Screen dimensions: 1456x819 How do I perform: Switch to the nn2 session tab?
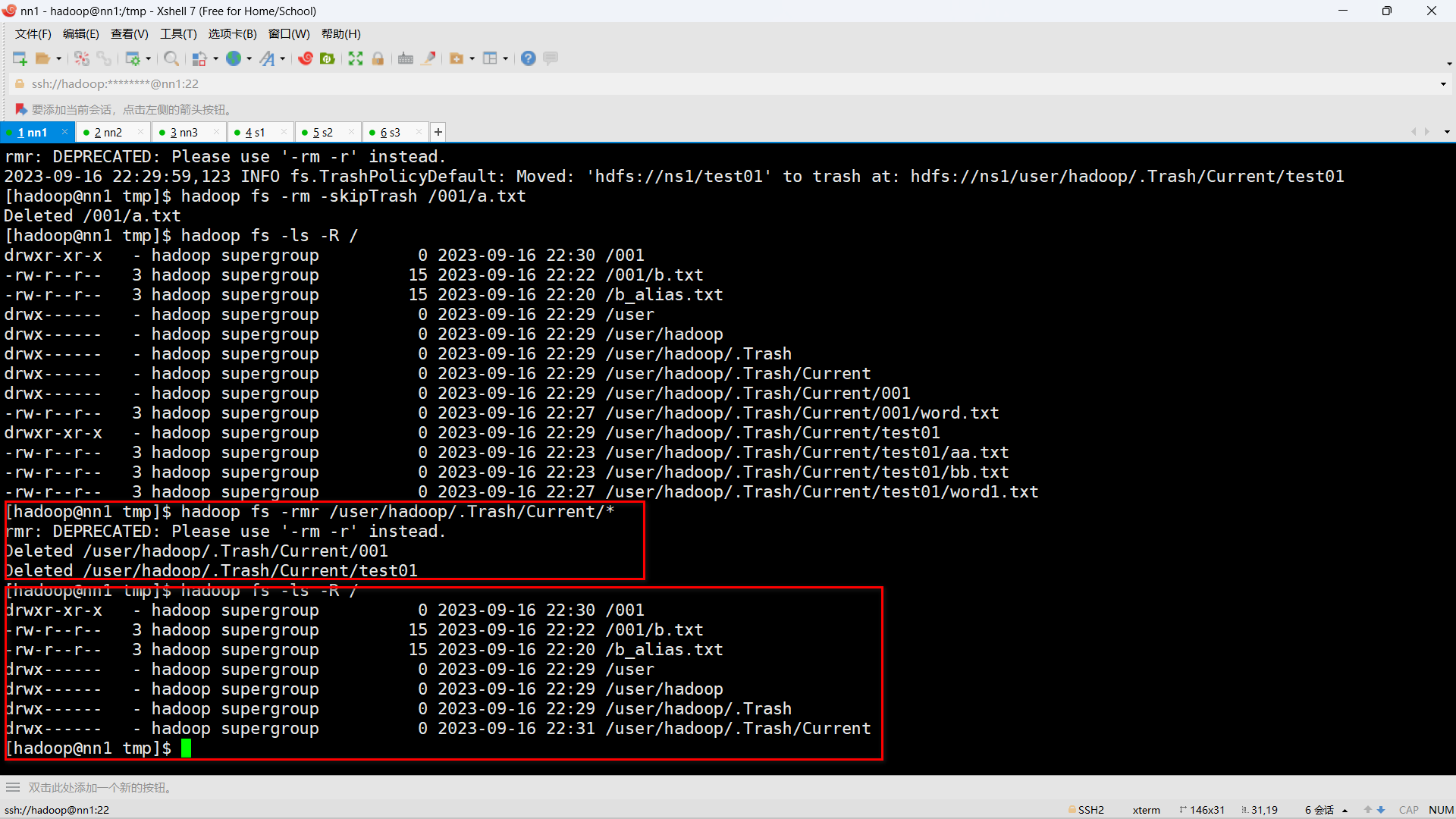click(108, 133)
